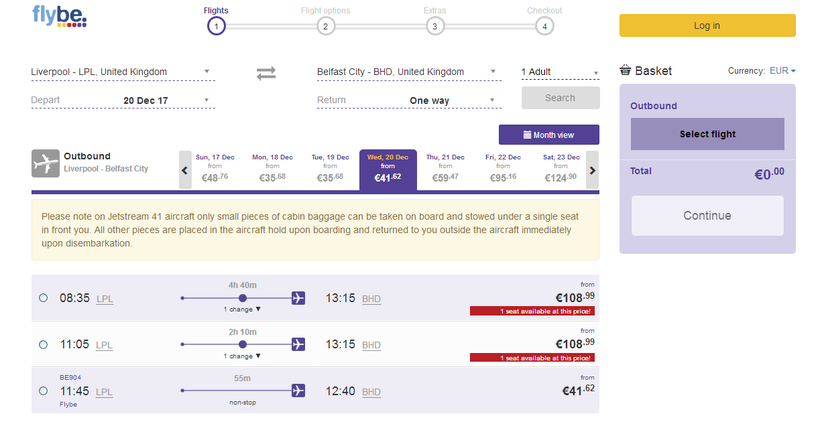
Task: Click plane icon on 08:35 flight
Action: pyautogui.click(x=297, y=298)
